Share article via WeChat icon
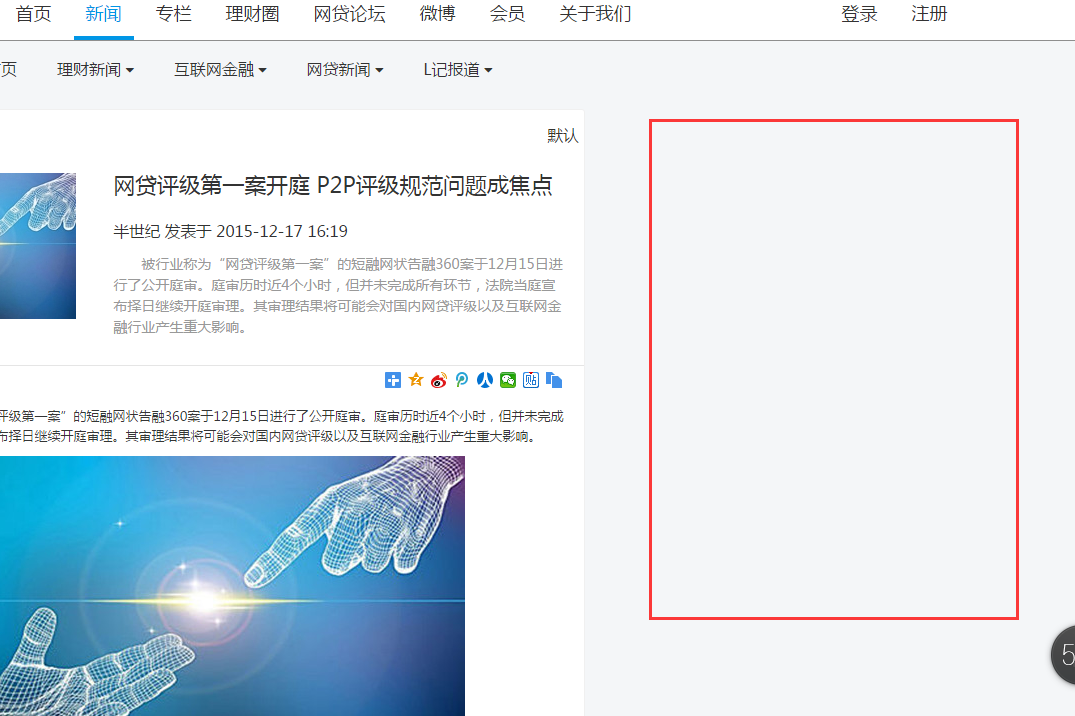The width and height of the screenshot is (1075, 716). point(508,380)
